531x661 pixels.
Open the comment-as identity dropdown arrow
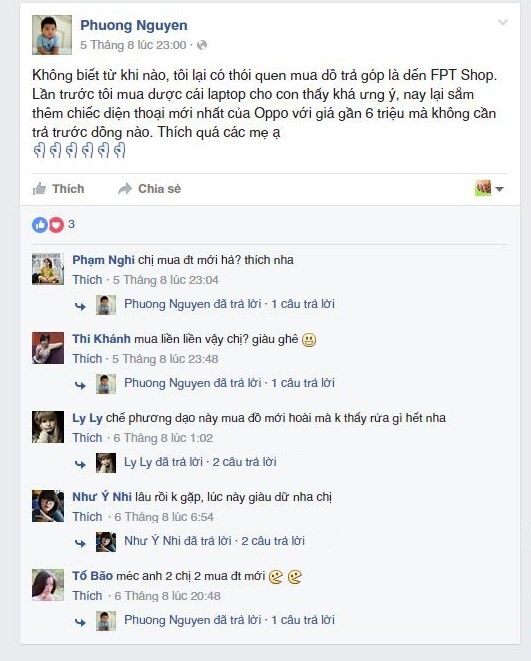[500, 189]
